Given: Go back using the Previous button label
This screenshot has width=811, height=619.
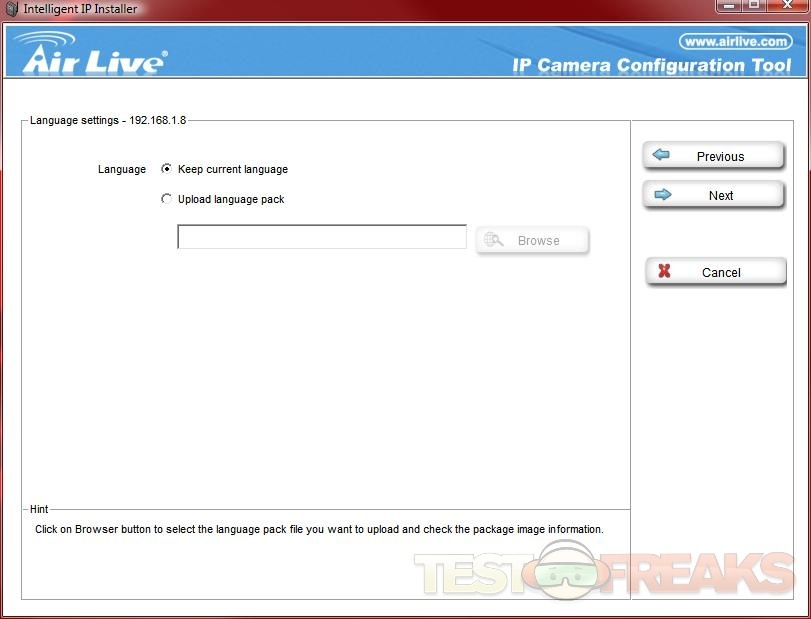Looking at the screenshot, I should point(720,157).
